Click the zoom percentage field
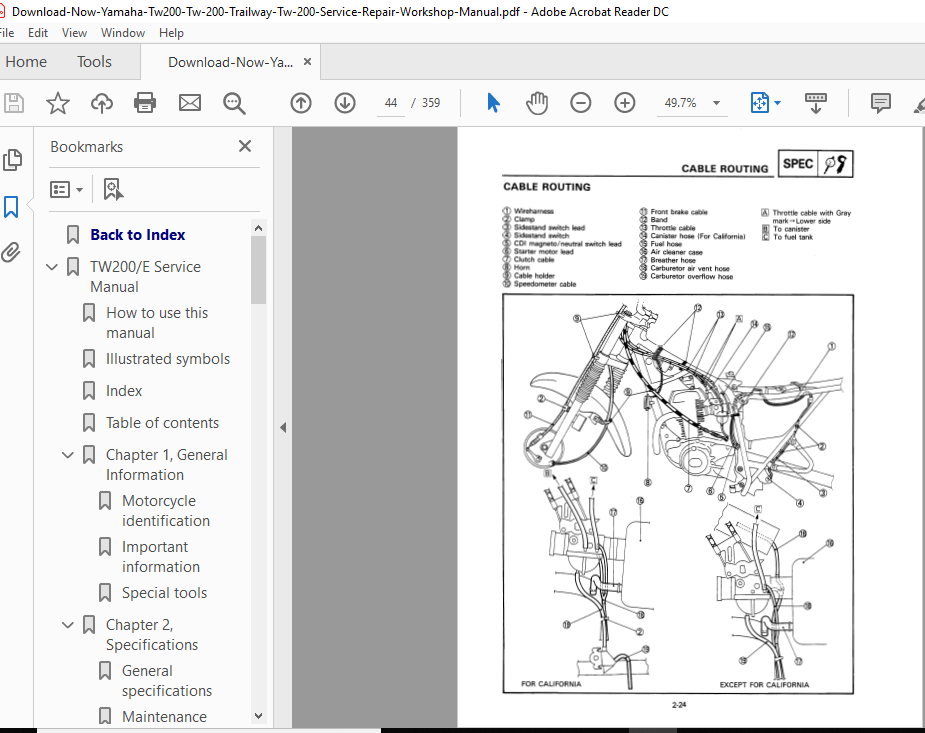The height and width of the screenshot is (733, 925). pyautogui.click(x=680, y=103)
